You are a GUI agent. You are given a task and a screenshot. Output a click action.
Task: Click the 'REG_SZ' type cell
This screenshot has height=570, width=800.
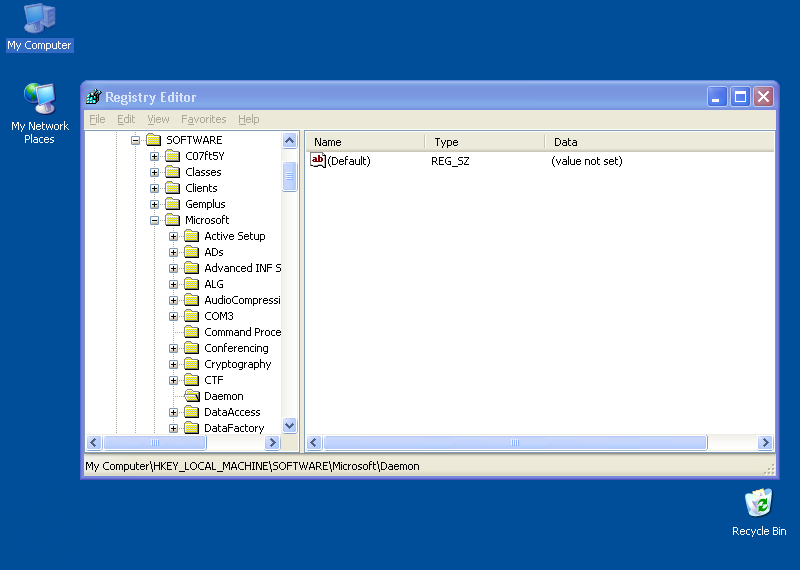pyautogui.click(x=450, y=161)
